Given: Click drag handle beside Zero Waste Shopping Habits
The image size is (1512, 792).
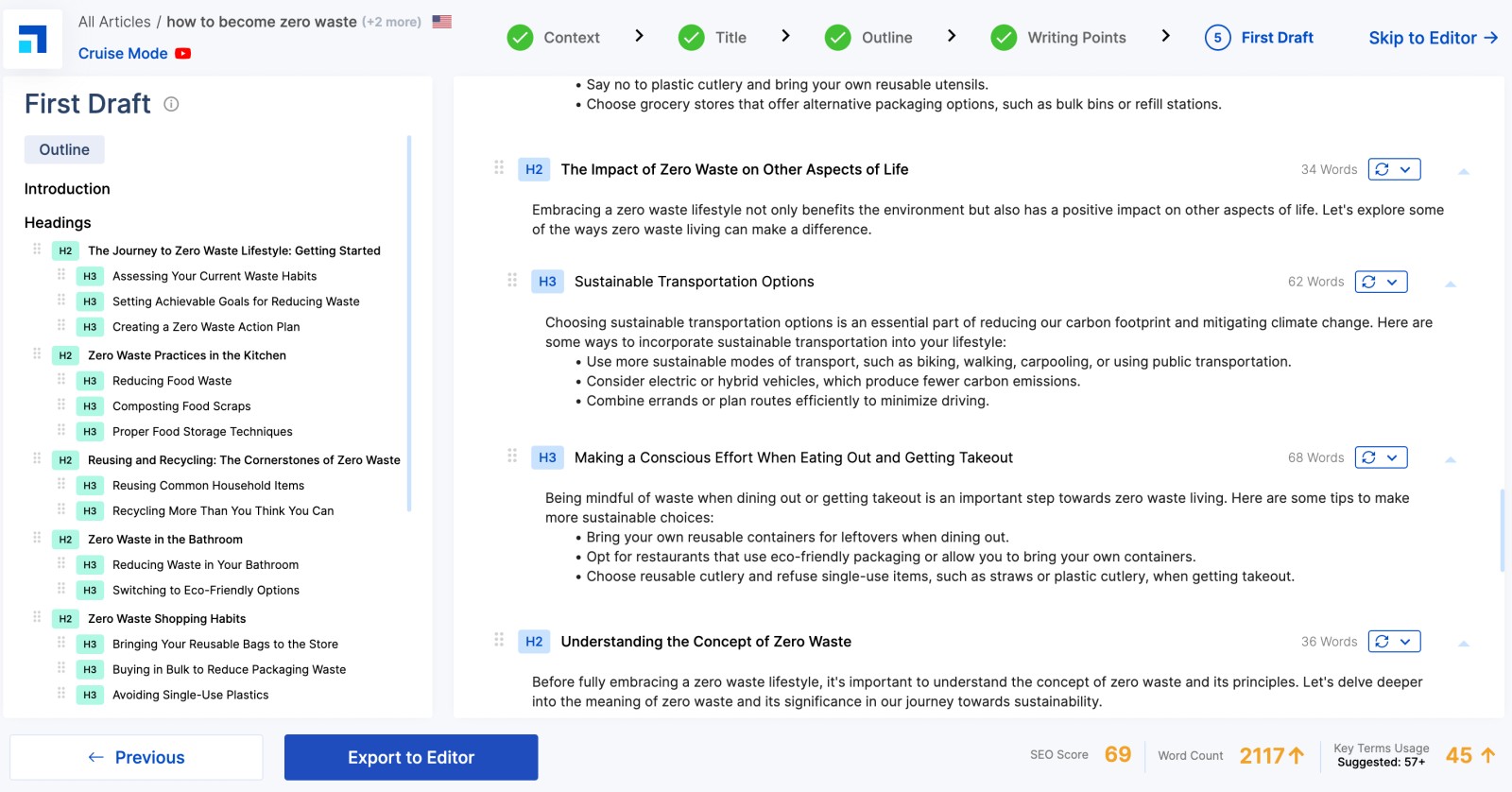Looking at the screenshot, I should coord(37,617).
